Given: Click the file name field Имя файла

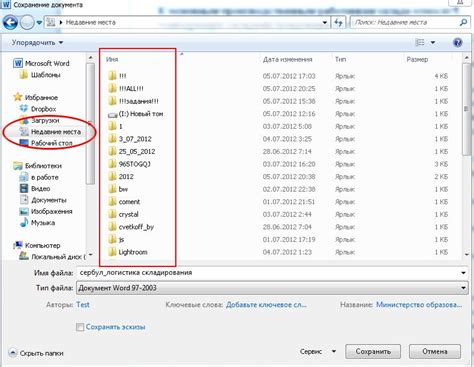Looking at the screenshot, I should tap(268, 273).
